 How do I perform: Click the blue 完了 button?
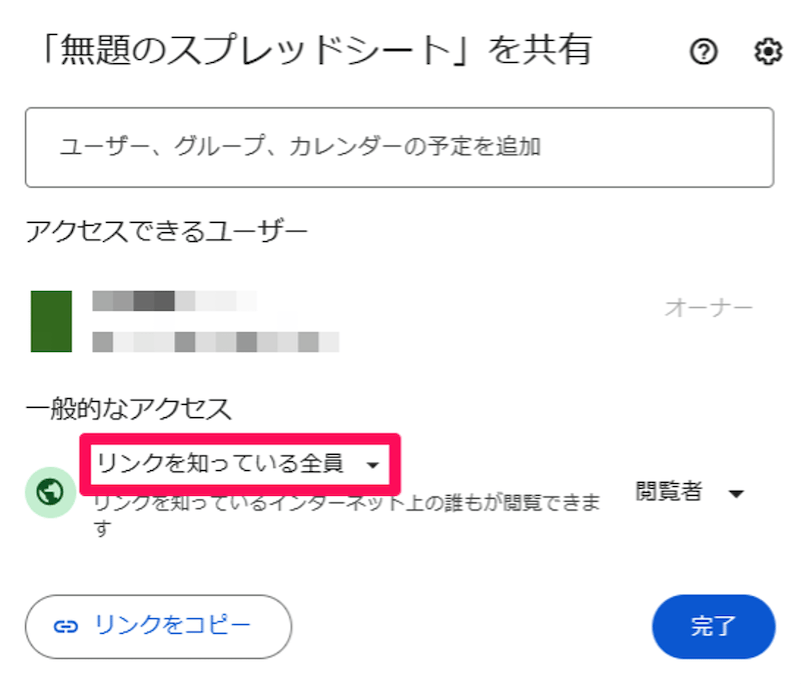tap(713, 627)
